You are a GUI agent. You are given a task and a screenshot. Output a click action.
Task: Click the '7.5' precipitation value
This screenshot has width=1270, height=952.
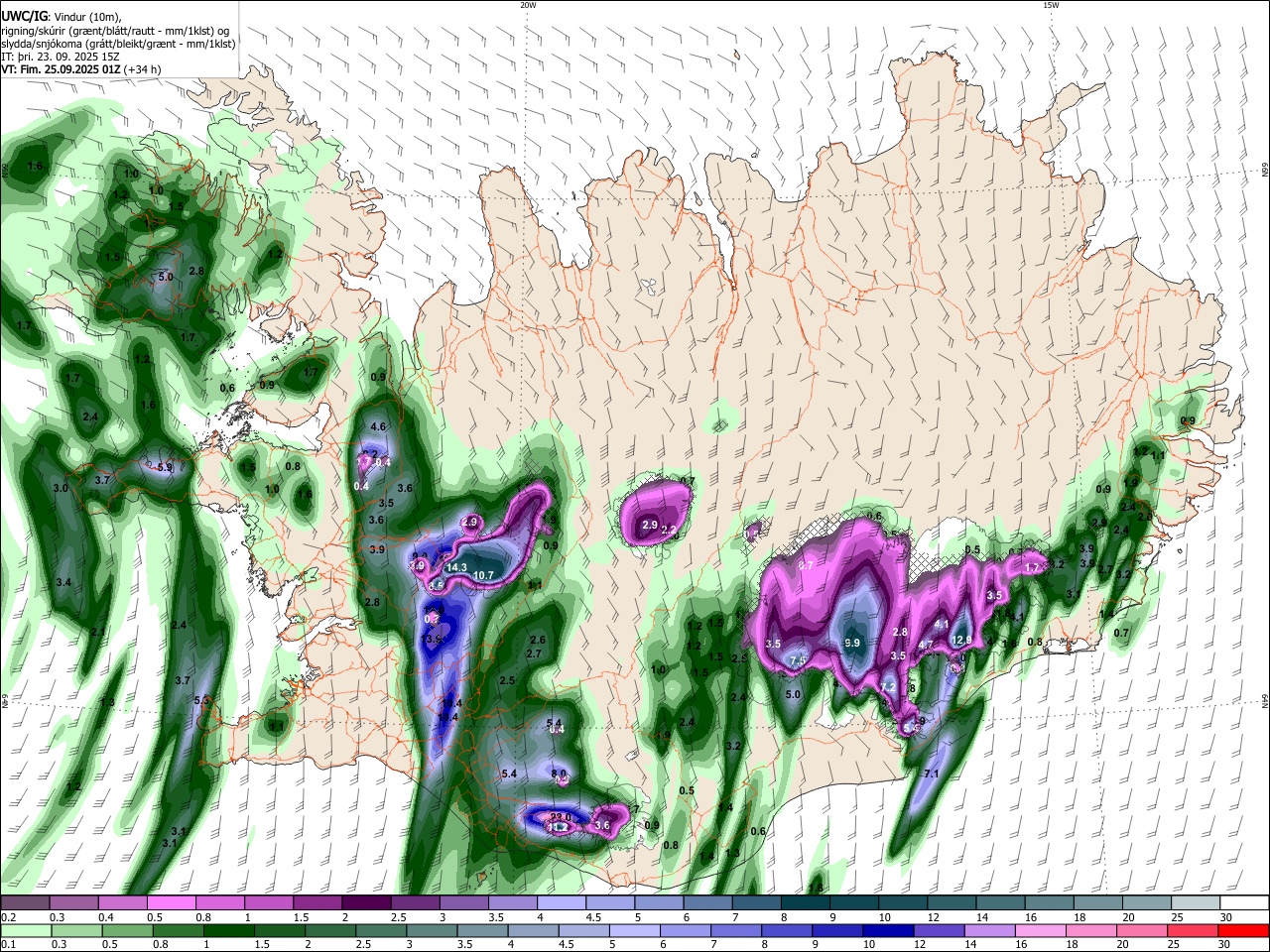pyautogui.click(x=798, y=660)
